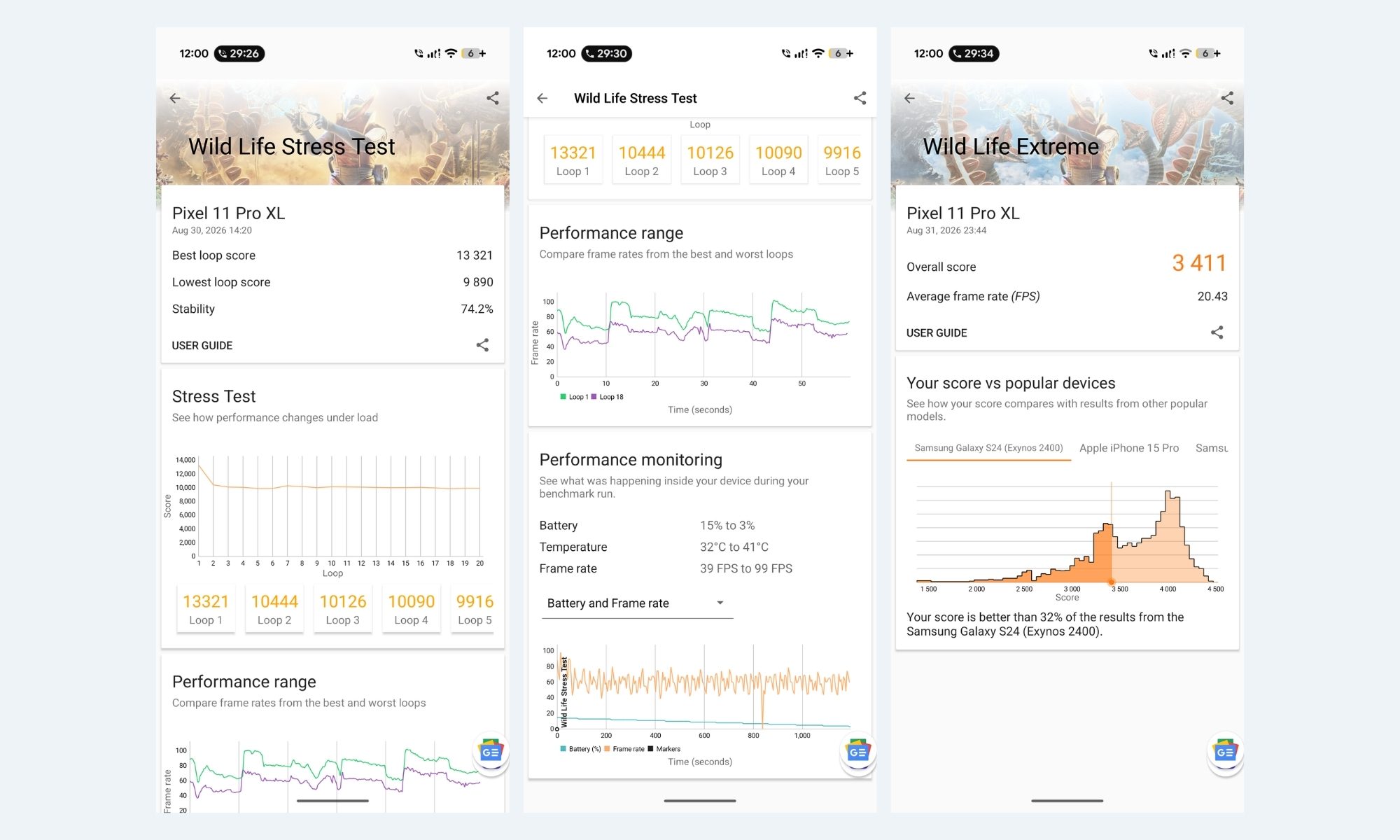This screenshot has height=840, width=1400.
Task: Tap back arrow in middle Wild Life Stress Test toolbar
Action: click(542, 98)
